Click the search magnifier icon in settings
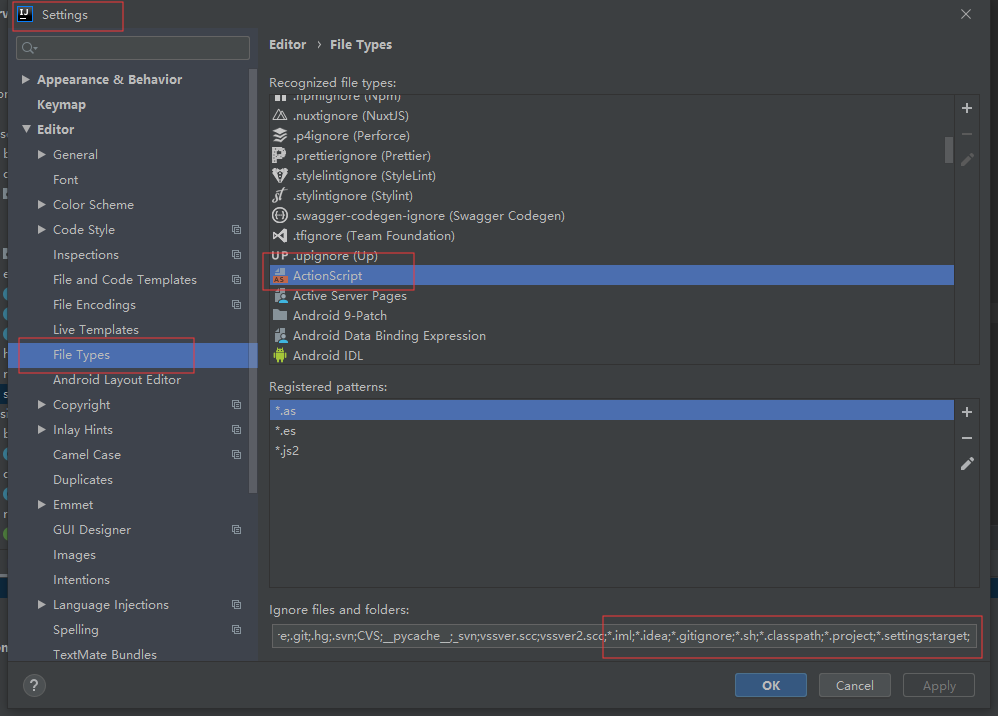The height and width of the screenshot is (716, 998). click(29, 48)
